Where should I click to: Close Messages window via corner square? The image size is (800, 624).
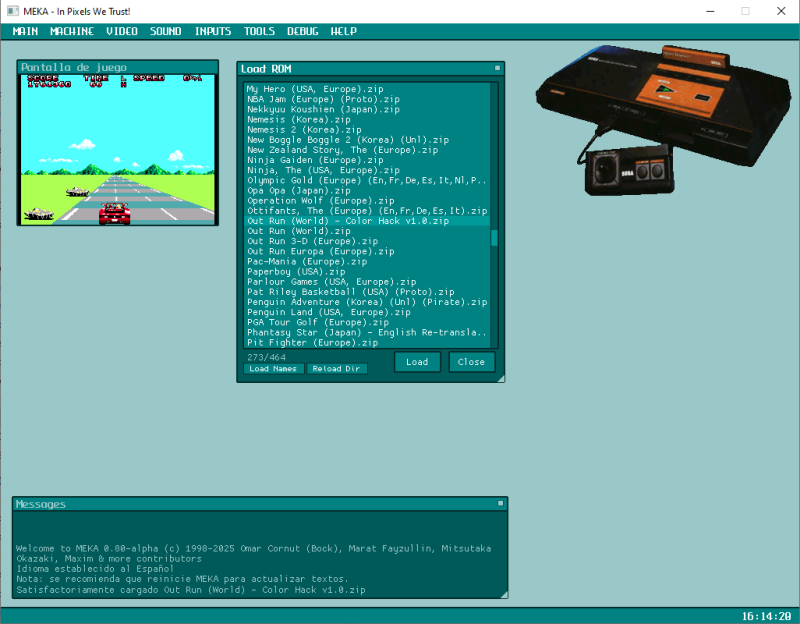click(x=501, y=503)
